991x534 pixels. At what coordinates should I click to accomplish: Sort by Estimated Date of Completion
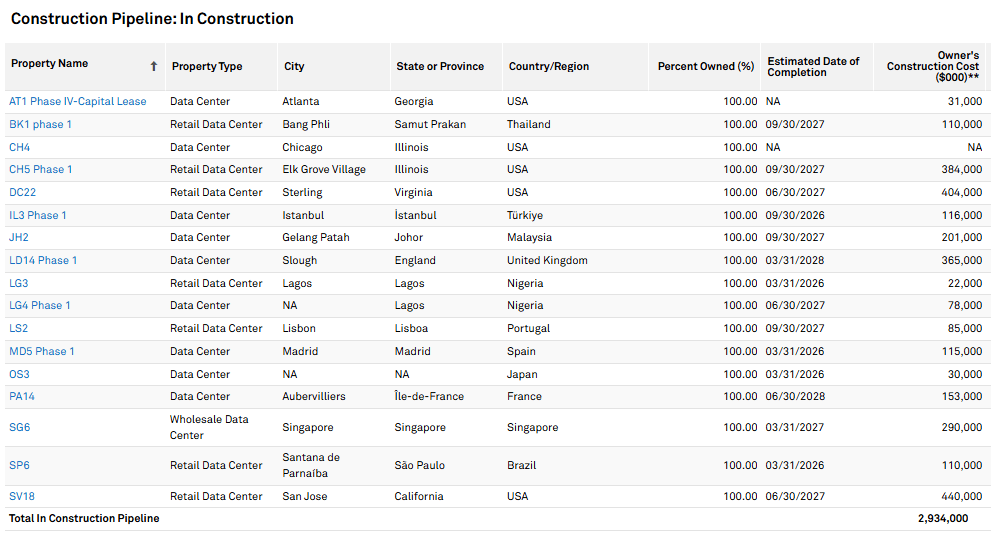point(813,67)
